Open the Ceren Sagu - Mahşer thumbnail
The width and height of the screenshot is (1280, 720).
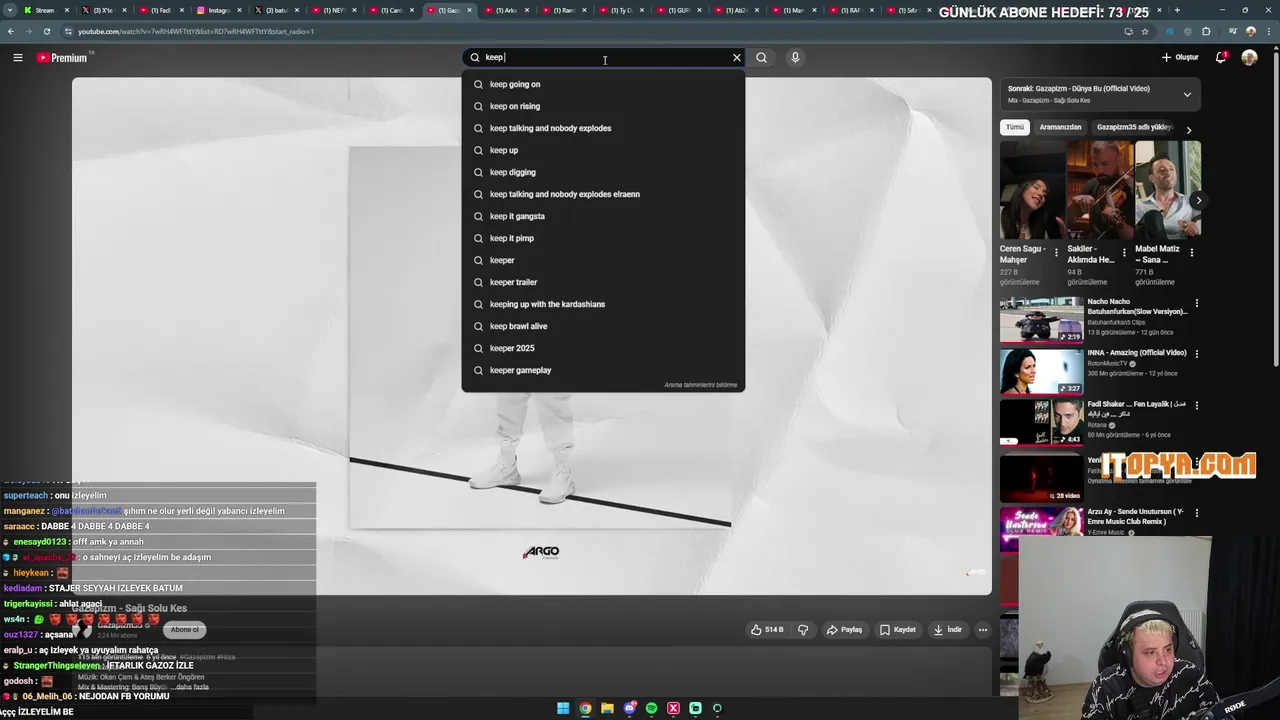point(1031,190)
